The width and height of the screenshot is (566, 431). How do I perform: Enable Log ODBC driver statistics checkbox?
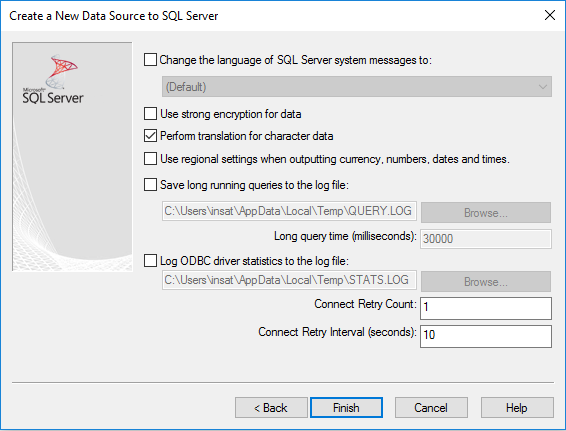pyautogui.click(x=150, y=261)
